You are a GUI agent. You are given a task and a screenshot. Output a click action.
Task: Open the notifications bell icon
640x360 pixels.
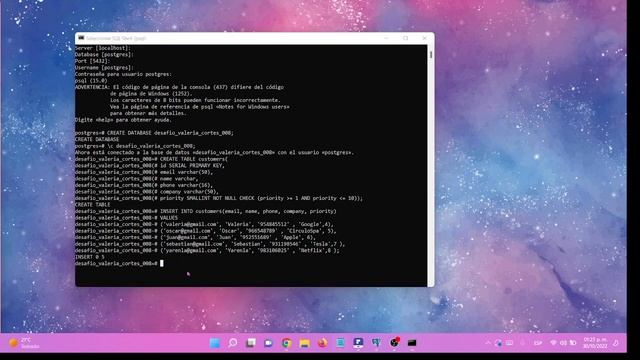[616, 343]
